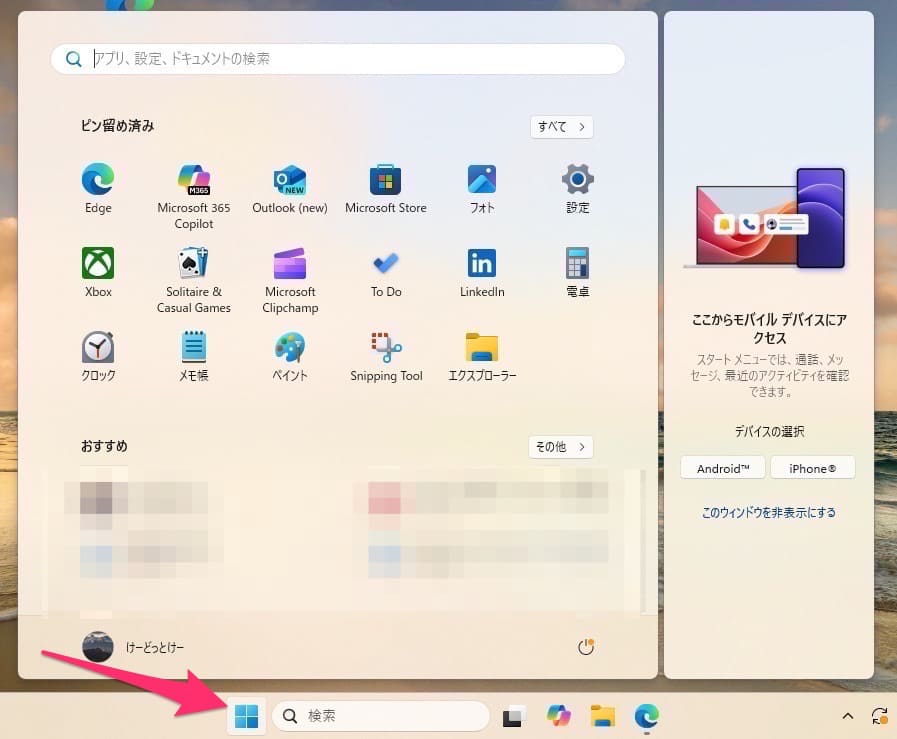
Task: Click このウィンドウを非表示にする link
Action: [x=768, y=513]
